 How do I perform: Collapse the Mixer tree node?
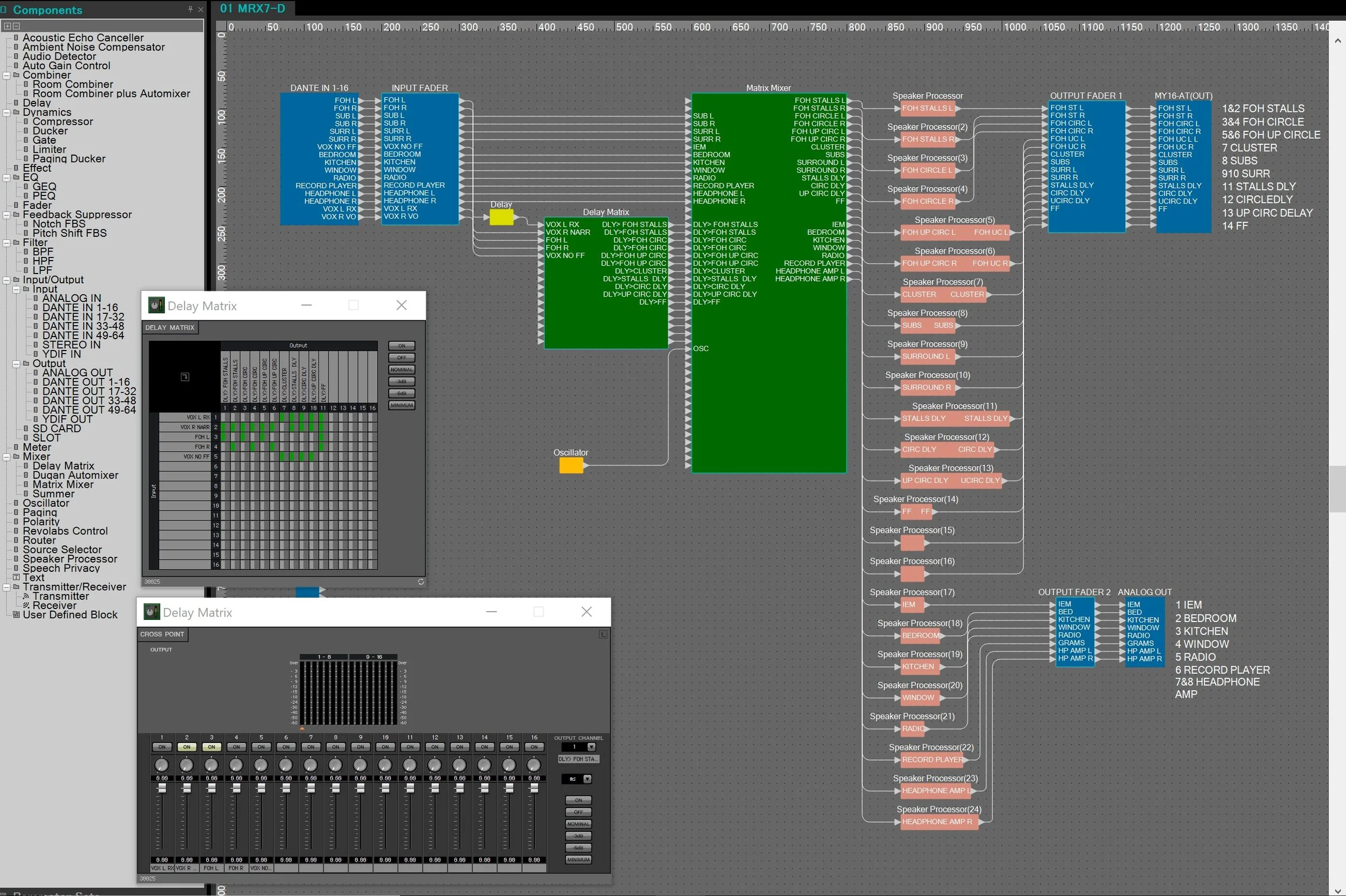(6, 457)
